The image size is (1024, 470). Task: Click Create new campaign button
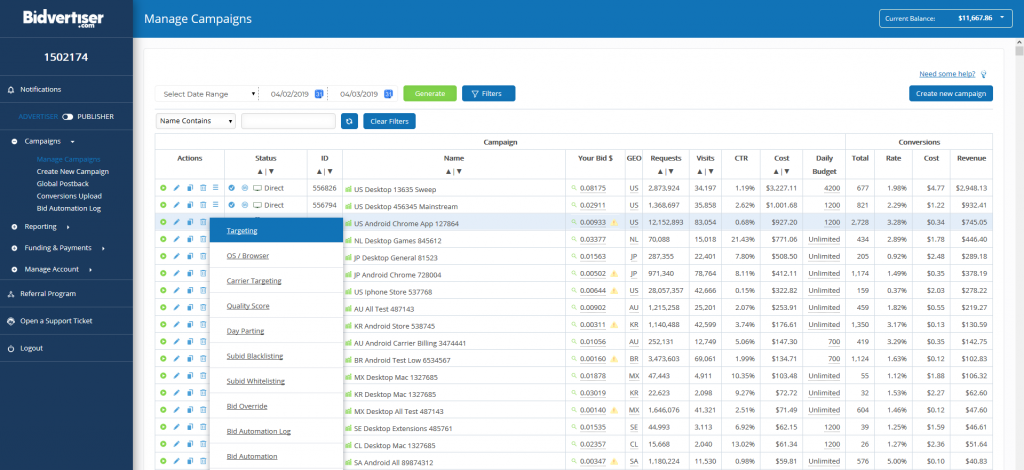951,93
